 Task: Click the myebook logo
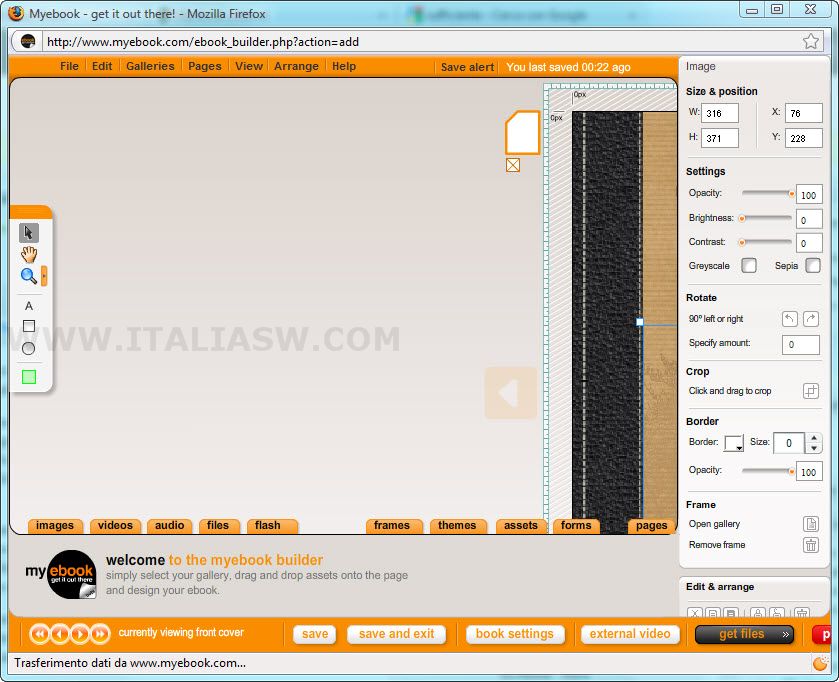point(60,574)
